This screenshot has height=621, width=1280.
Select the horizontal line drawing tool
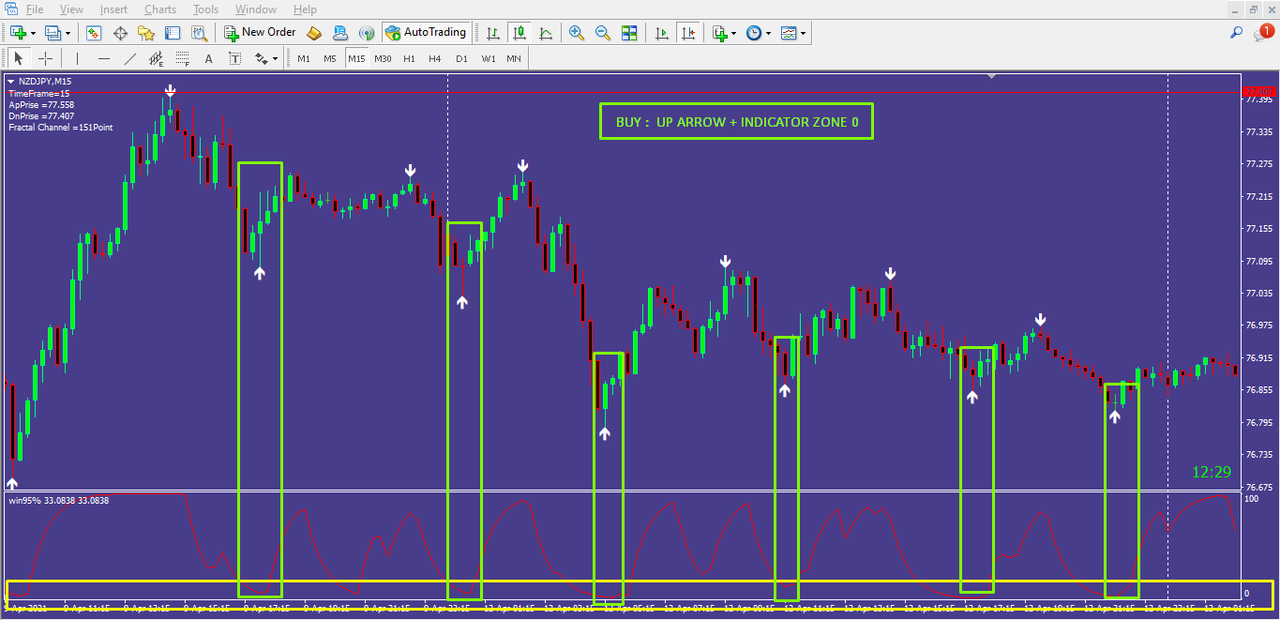(103, 58)
